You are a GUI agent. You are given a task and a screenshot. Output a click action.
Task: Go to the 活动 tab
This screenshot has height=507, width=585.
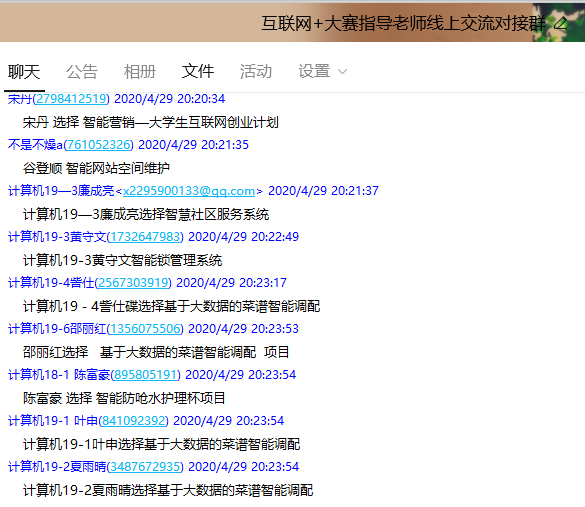(x=256, y=71)
